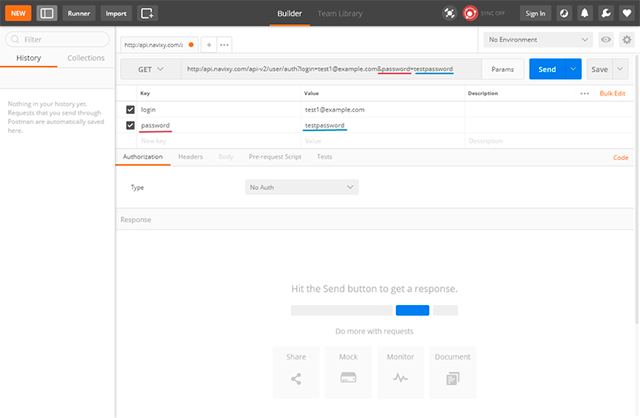
Task: Click into the request URL field
Action: pyautogui.click(x=331, y=69)
